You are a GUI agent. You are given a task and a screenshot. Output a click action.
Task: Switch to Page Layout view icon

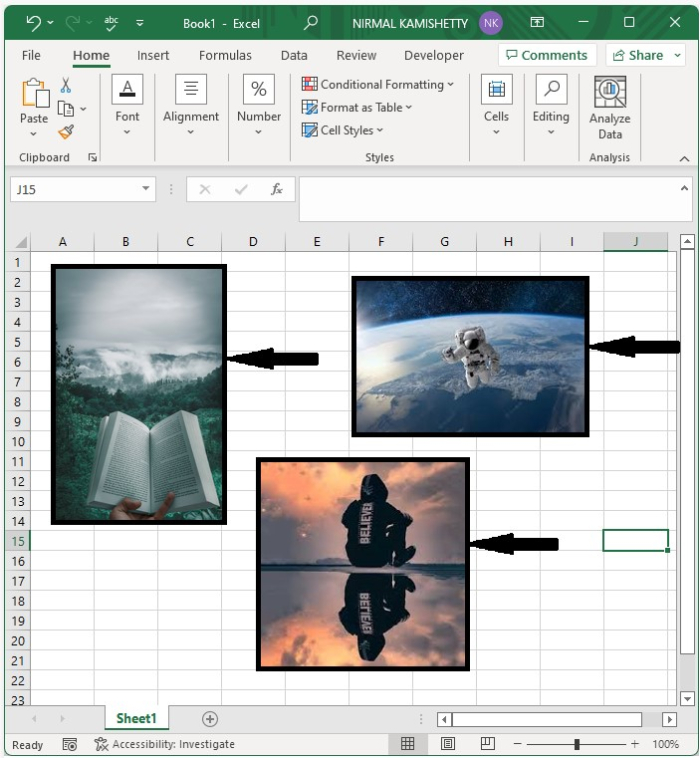click(x=448, y=743)
